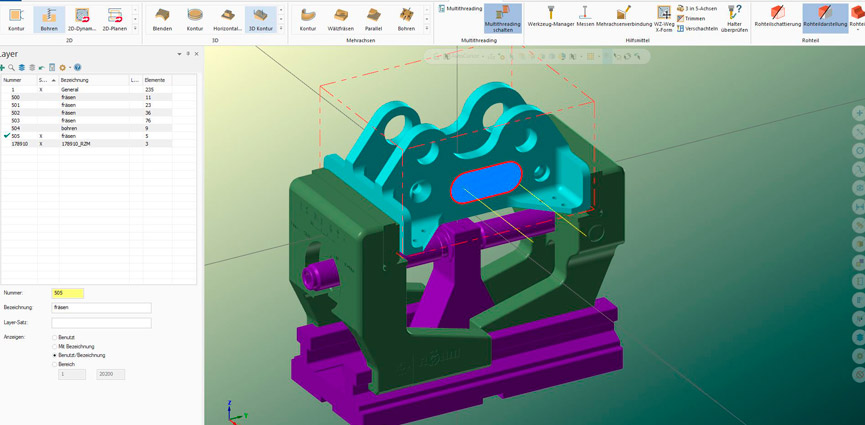Screen dimensions: 865x425
Task: Click the Multithreading schalten button
Action: click(x=502, y=19)
